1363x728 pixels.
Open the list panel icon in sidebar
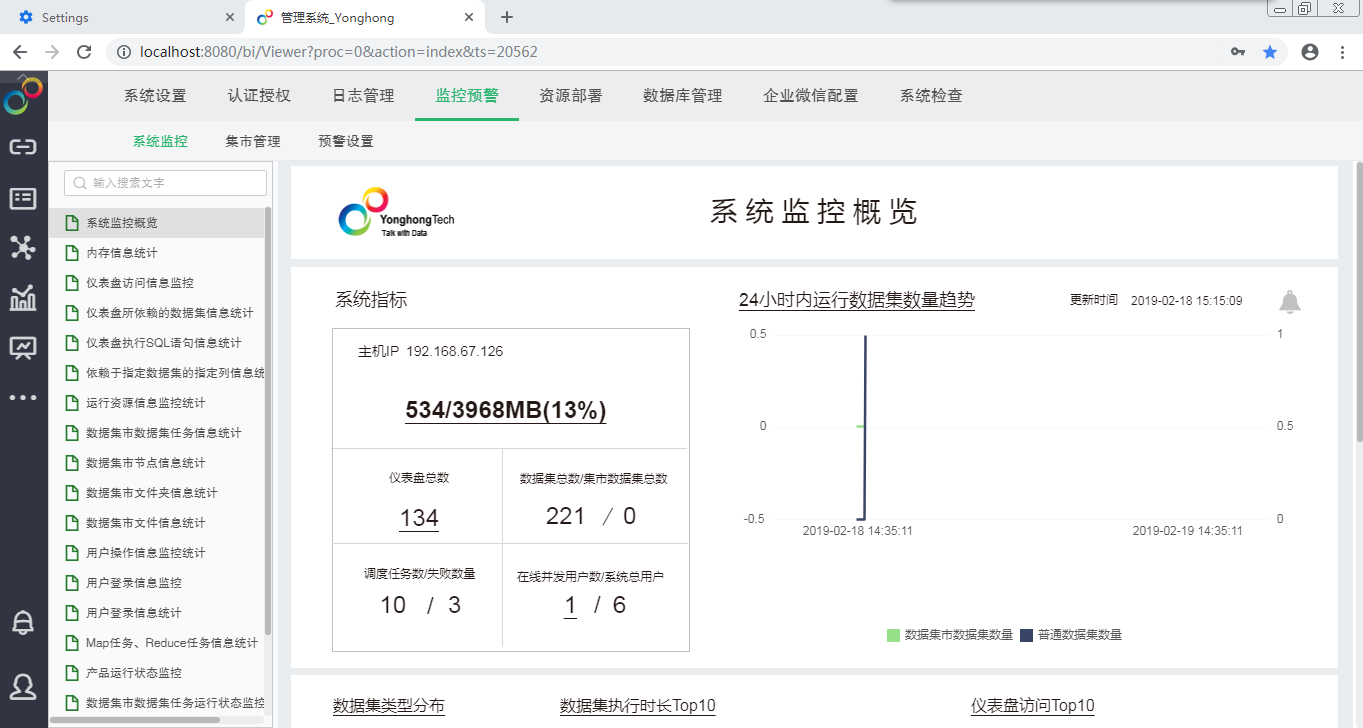point(22,198)
